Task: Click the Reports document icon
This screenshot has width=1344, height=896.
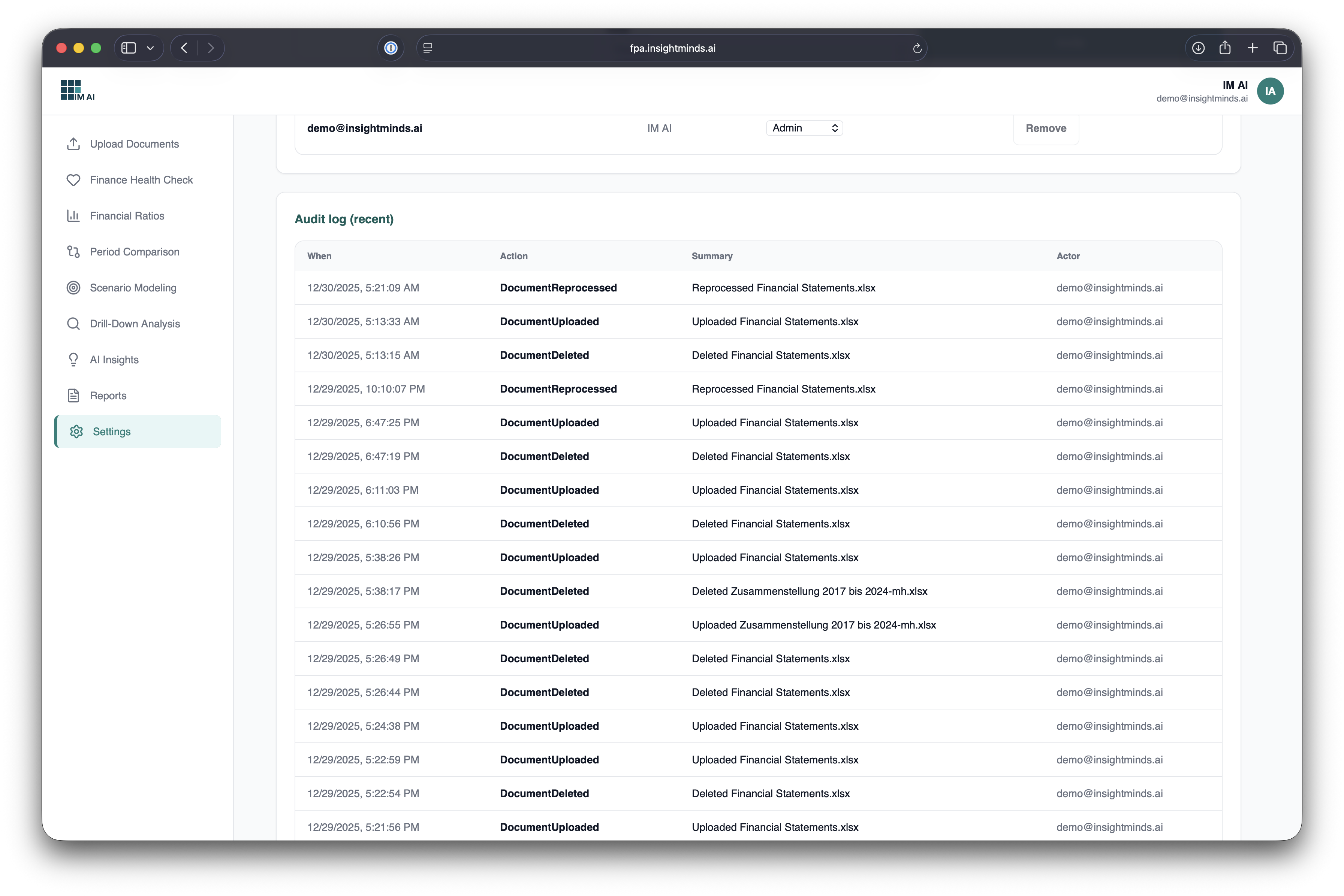Action: coord(73,396)
